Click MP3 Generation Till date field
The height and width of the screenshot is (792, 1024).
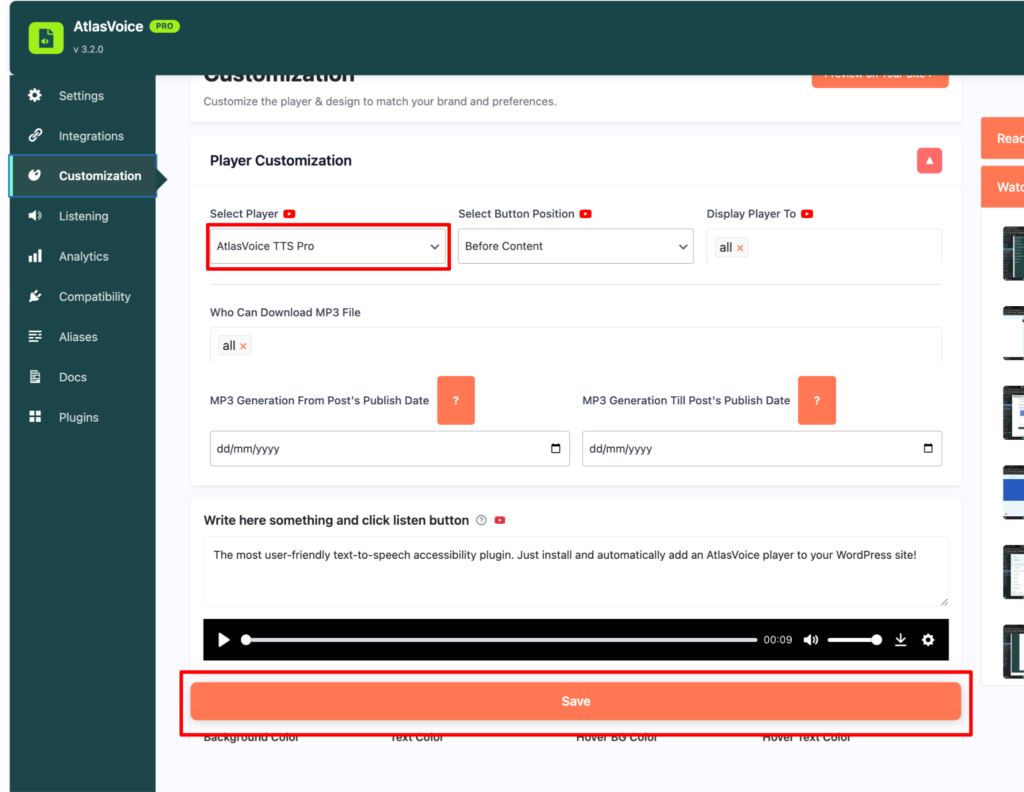pos(761,449)
